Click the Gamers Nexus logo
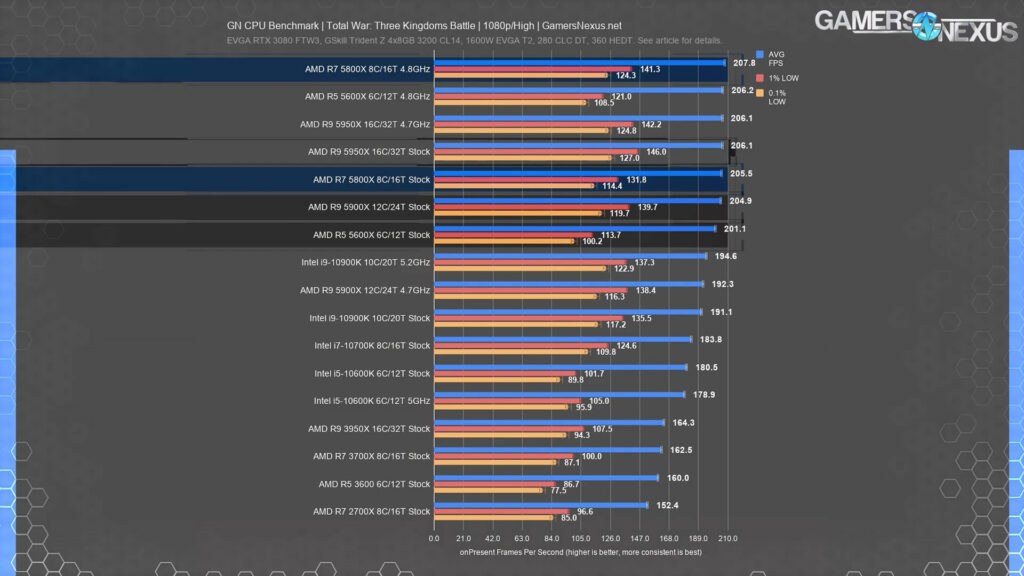 (x=916, y=25)
